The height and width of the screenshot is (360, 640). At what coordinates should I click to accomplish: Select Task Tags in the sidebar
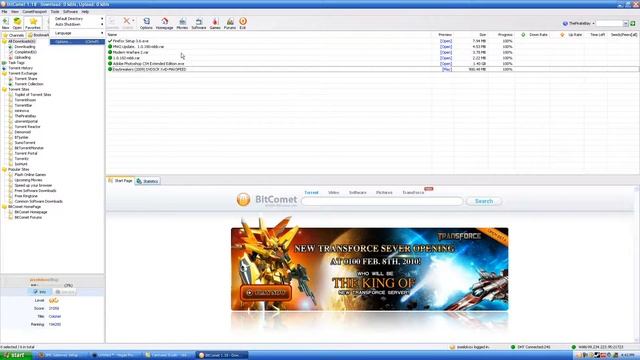pos(16,62)
